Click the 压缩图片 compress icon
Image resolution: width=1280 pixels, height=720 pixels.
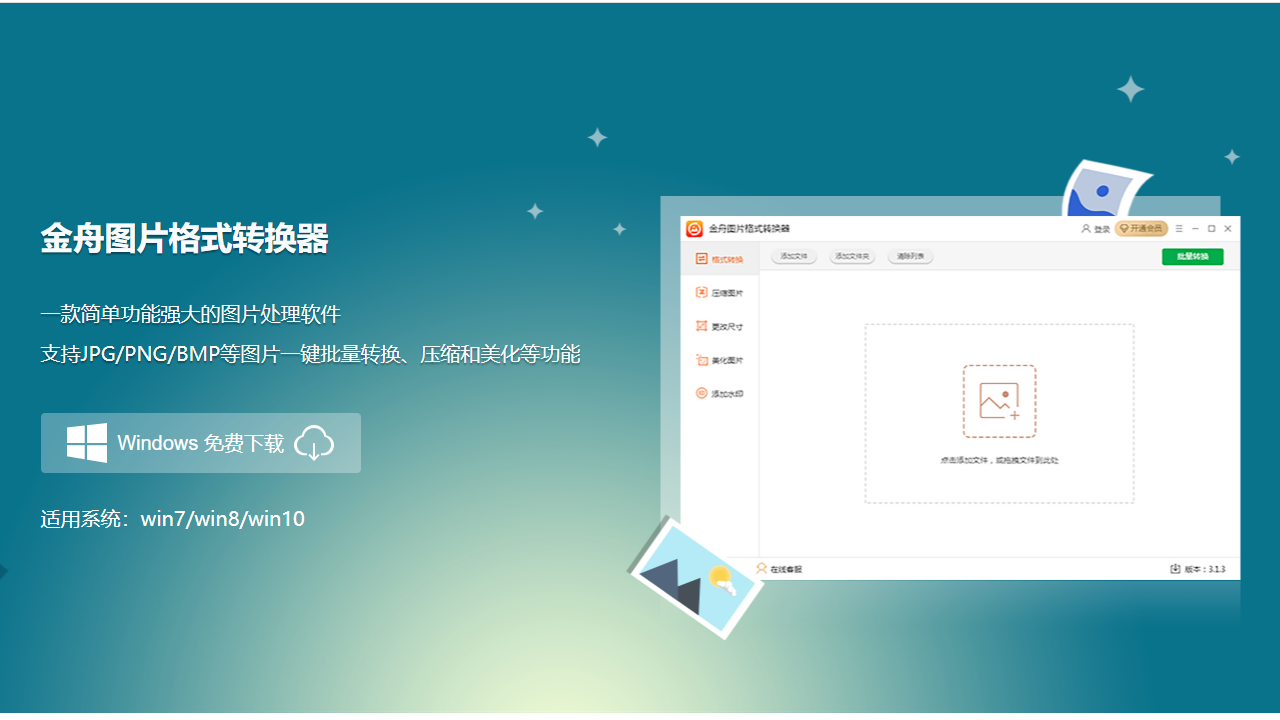click(x=701, y=293)
